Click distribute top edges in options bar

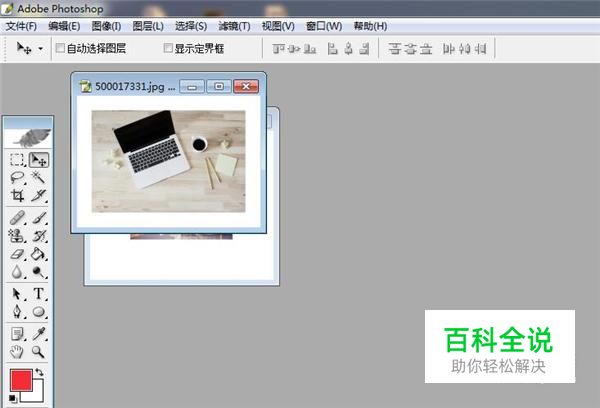pos(395,49)
